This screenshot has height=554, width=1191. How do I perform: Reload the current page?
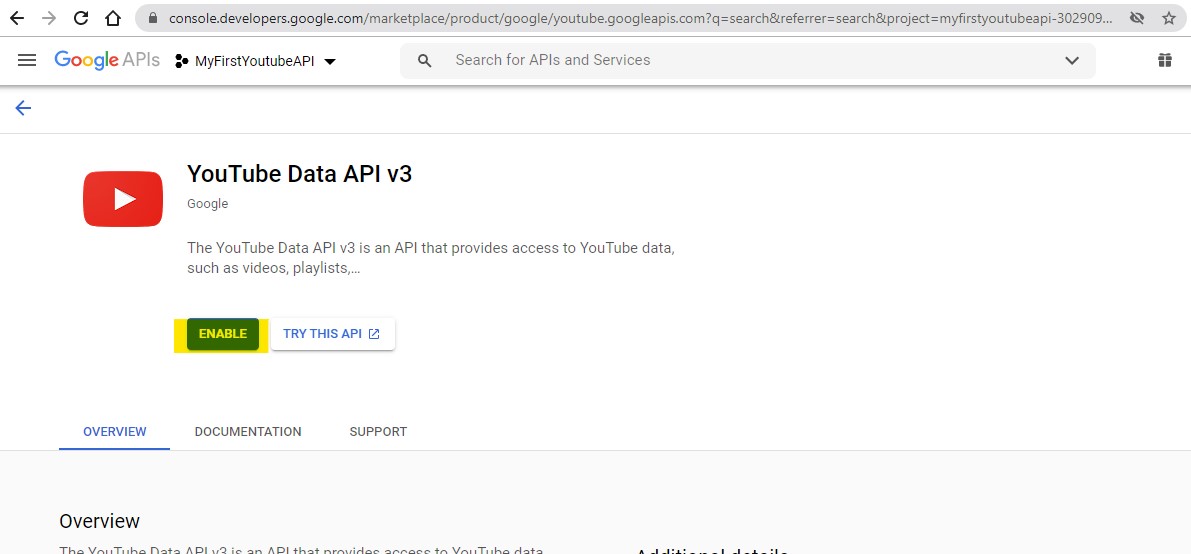coord(81,18)
